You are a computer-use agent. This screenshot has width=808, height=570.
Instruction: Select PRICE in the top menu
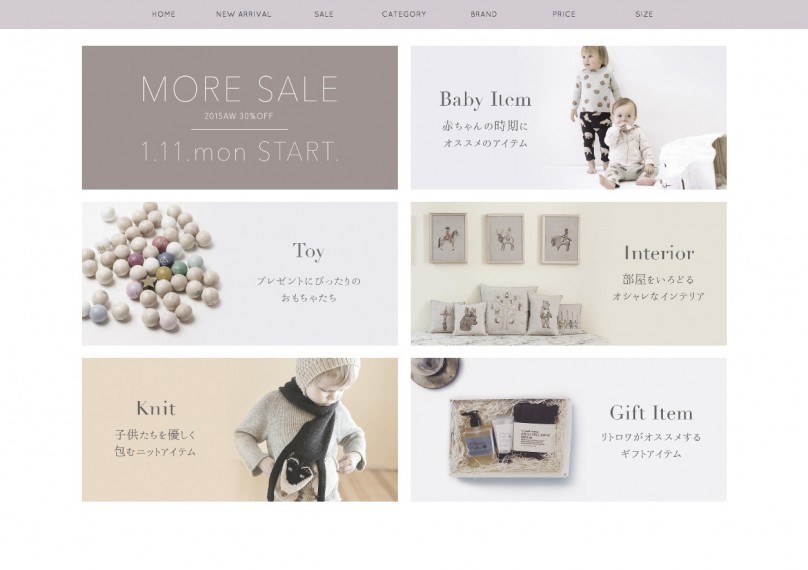tap(564, 14)
